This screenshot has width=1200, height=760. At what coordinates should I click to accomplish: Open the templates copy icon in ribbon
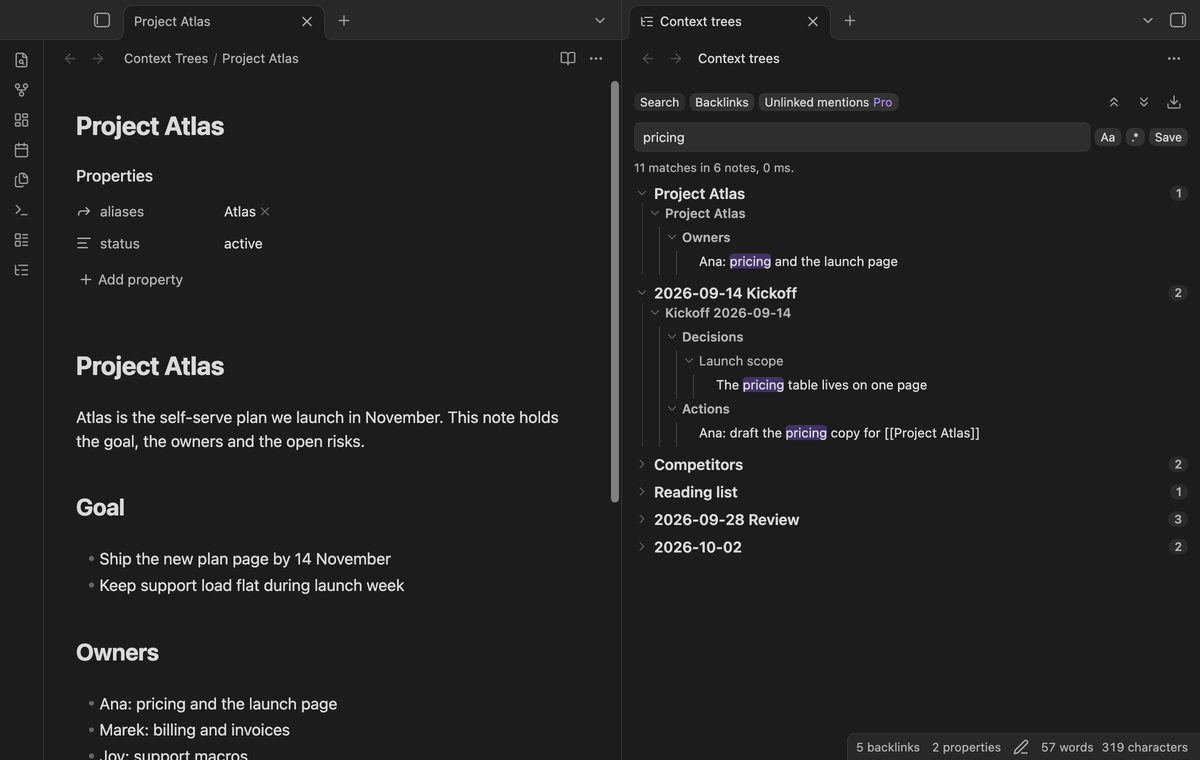pos(21,180)
